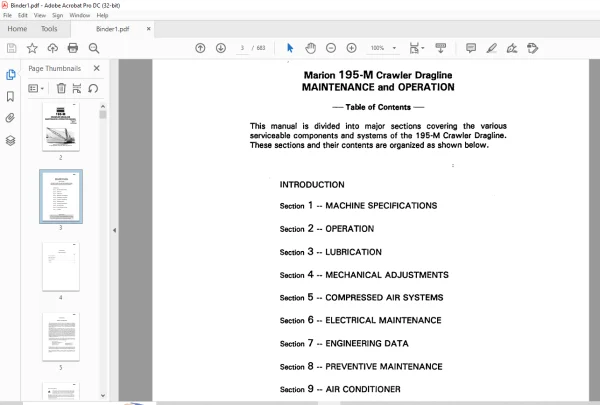Bookmark the file with the star icon

[32, 48]
